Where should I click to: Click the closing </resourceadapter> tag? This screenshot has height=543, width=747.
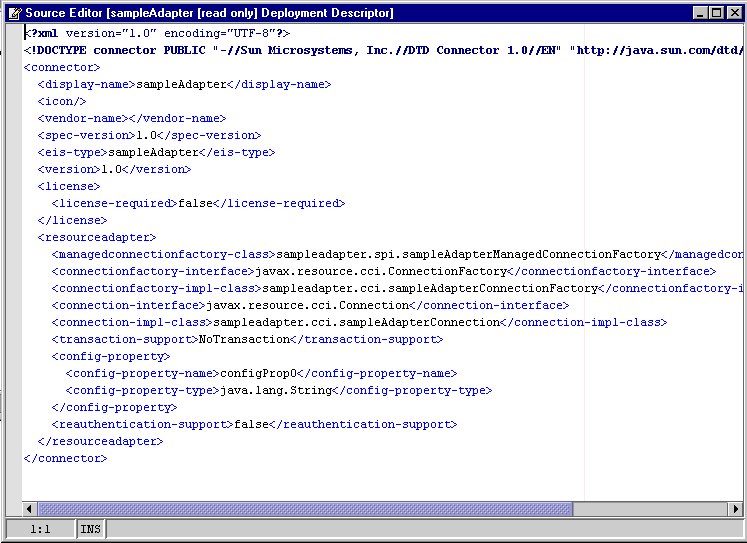[100, 442]
